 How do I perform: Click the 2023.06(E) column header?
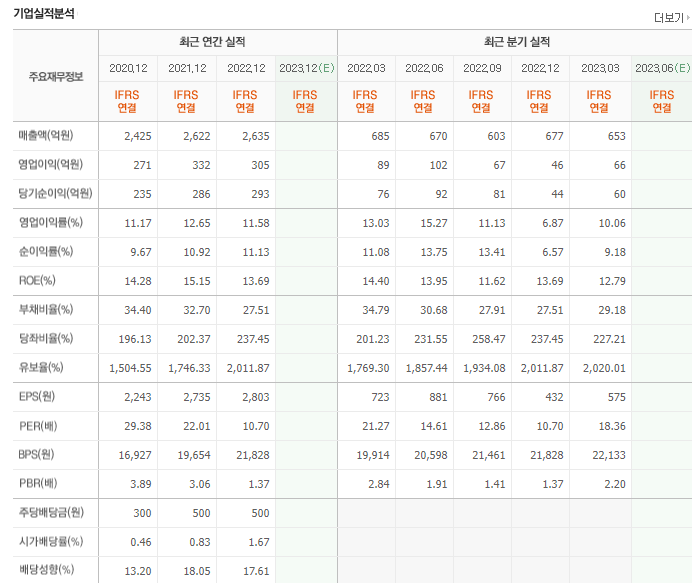662,68
